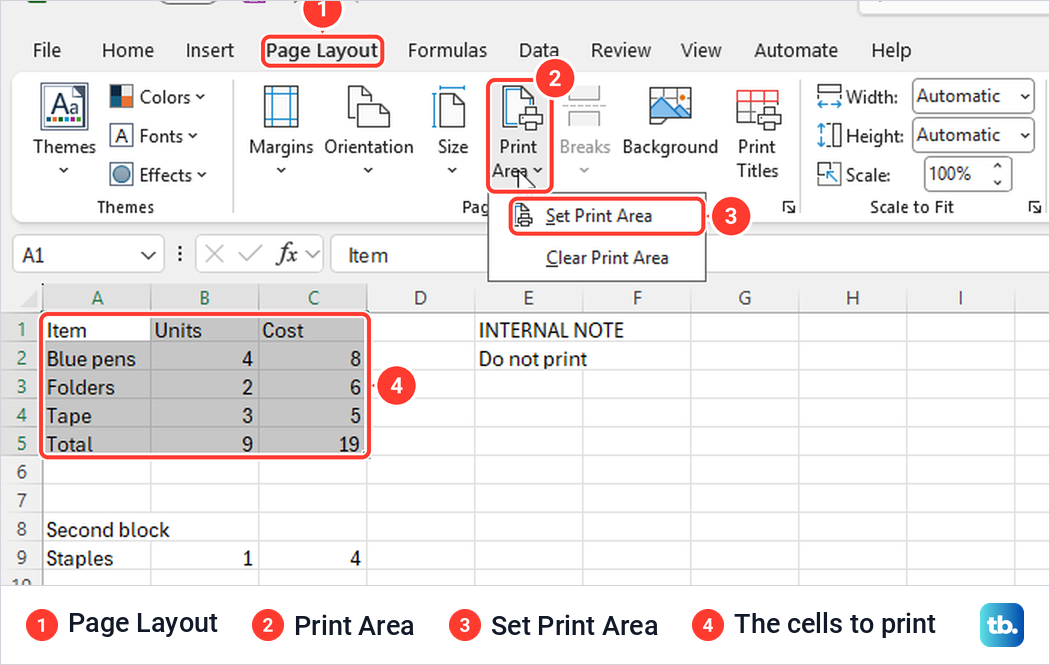Click the Scale 100% field
The width and height of the screenshot is (1050, 665).
pyautogui.click(x=956, y=174)
